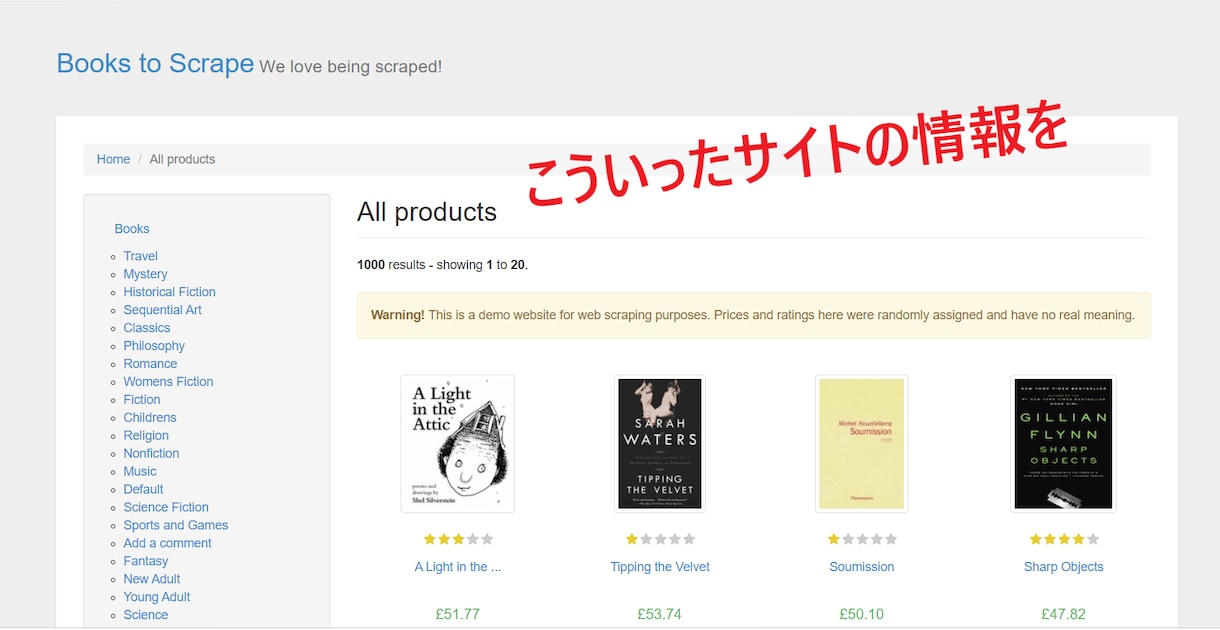The height and width of the screenshot is (630, 1220).
Task: Click the star rating under Soumission
Action: pyautogui.click(x=862, y=539)
